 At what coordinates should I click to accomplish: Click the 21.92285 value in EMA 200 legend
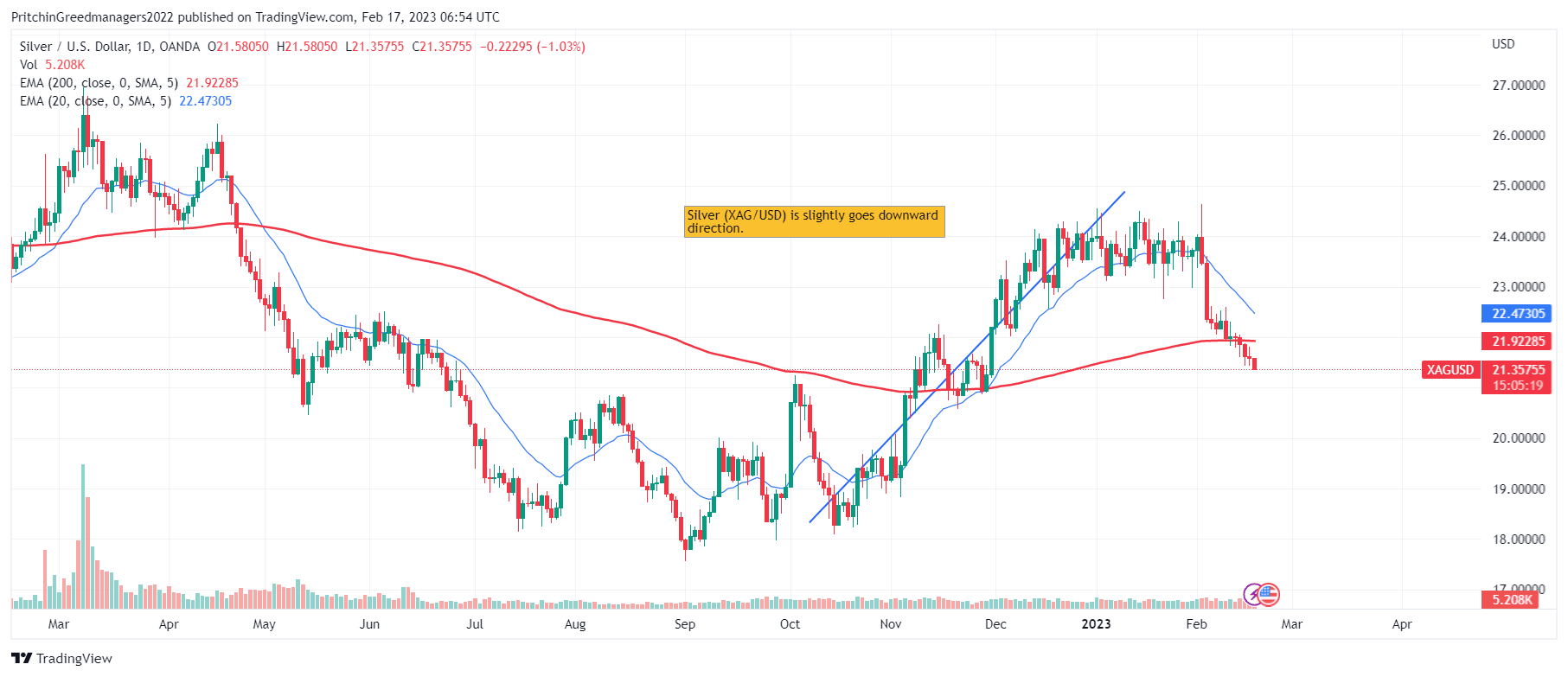tap(212, 83)
